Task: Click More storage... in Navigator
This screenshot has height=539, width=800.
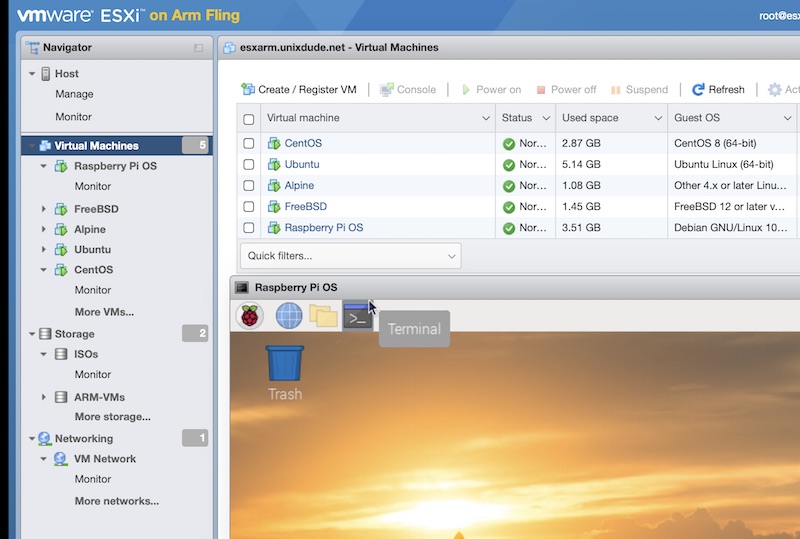Action: tap(113, 416)
